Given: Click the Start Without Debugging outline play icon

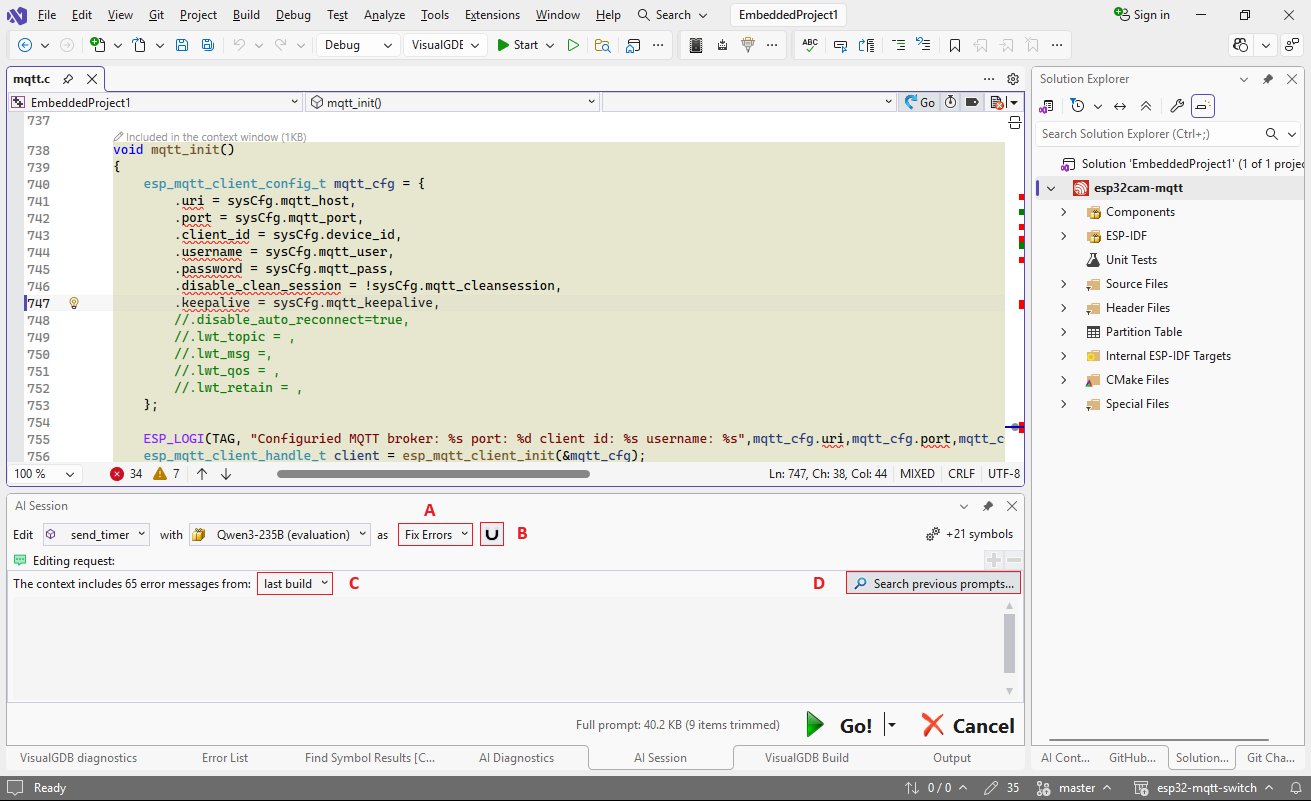Looking at the screenshot, I should (573, 45).
